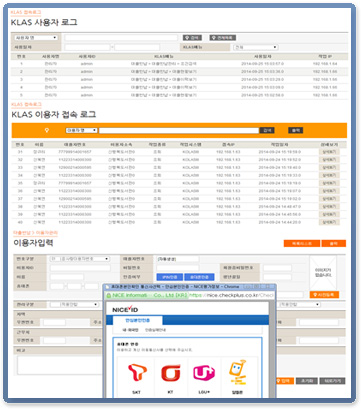This screenshot has height=410, width=363.
Task: Click long search field on orange bar
Action: pyautogui.click(x=179, y=130)
